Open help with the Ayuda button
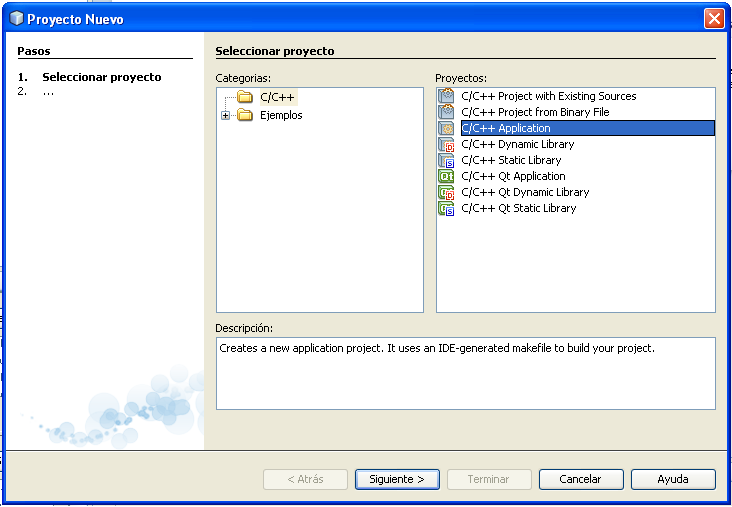Viewport: 732px width, 507px height. [x=673, y=479]
